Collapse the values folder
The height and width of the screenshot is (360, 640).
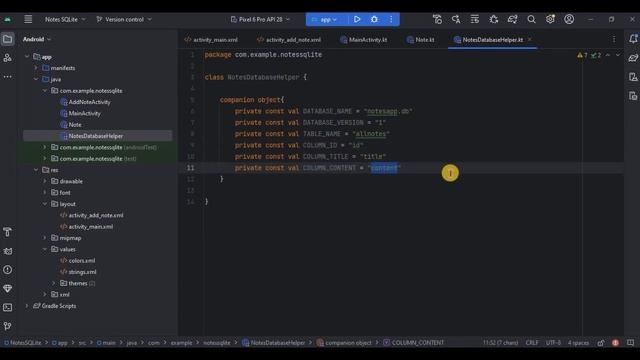[45, 249]
